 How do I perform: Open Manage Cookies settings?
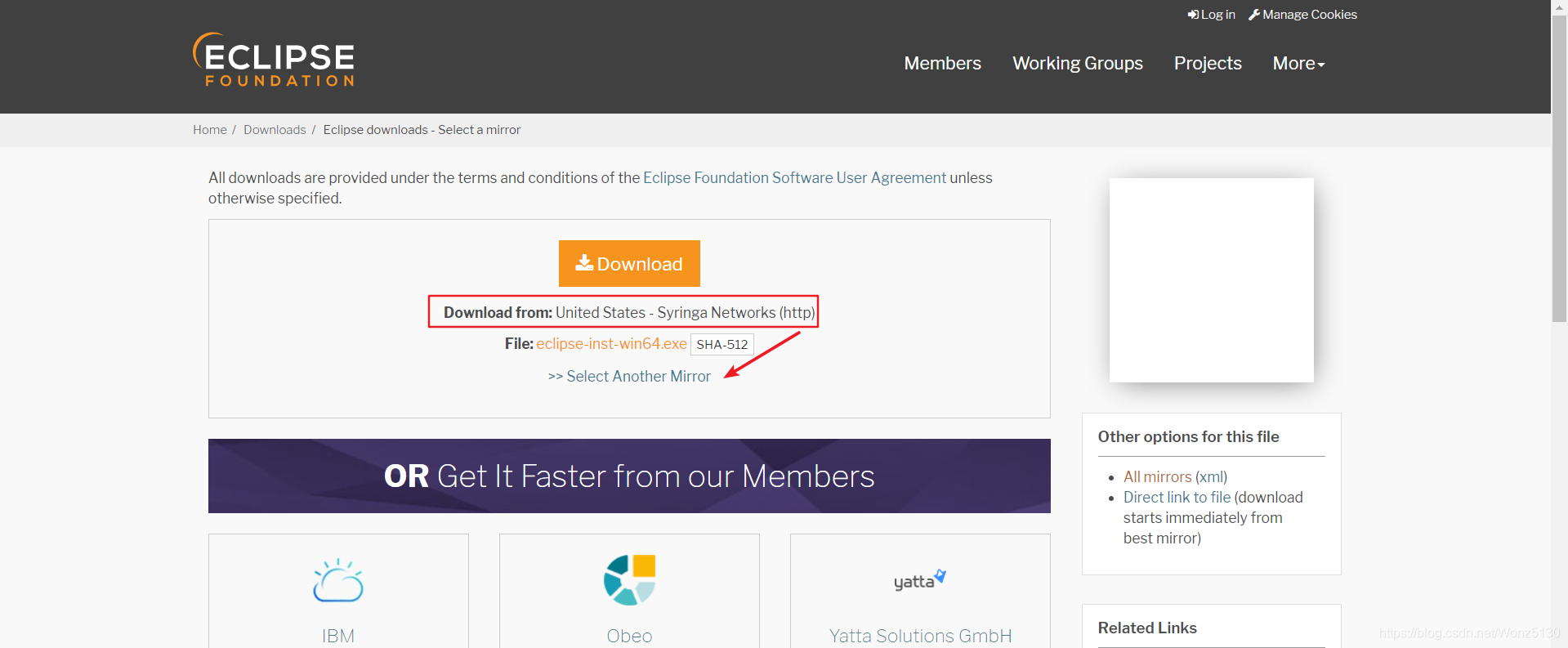pyautogui.click(x=1302, y=15)
